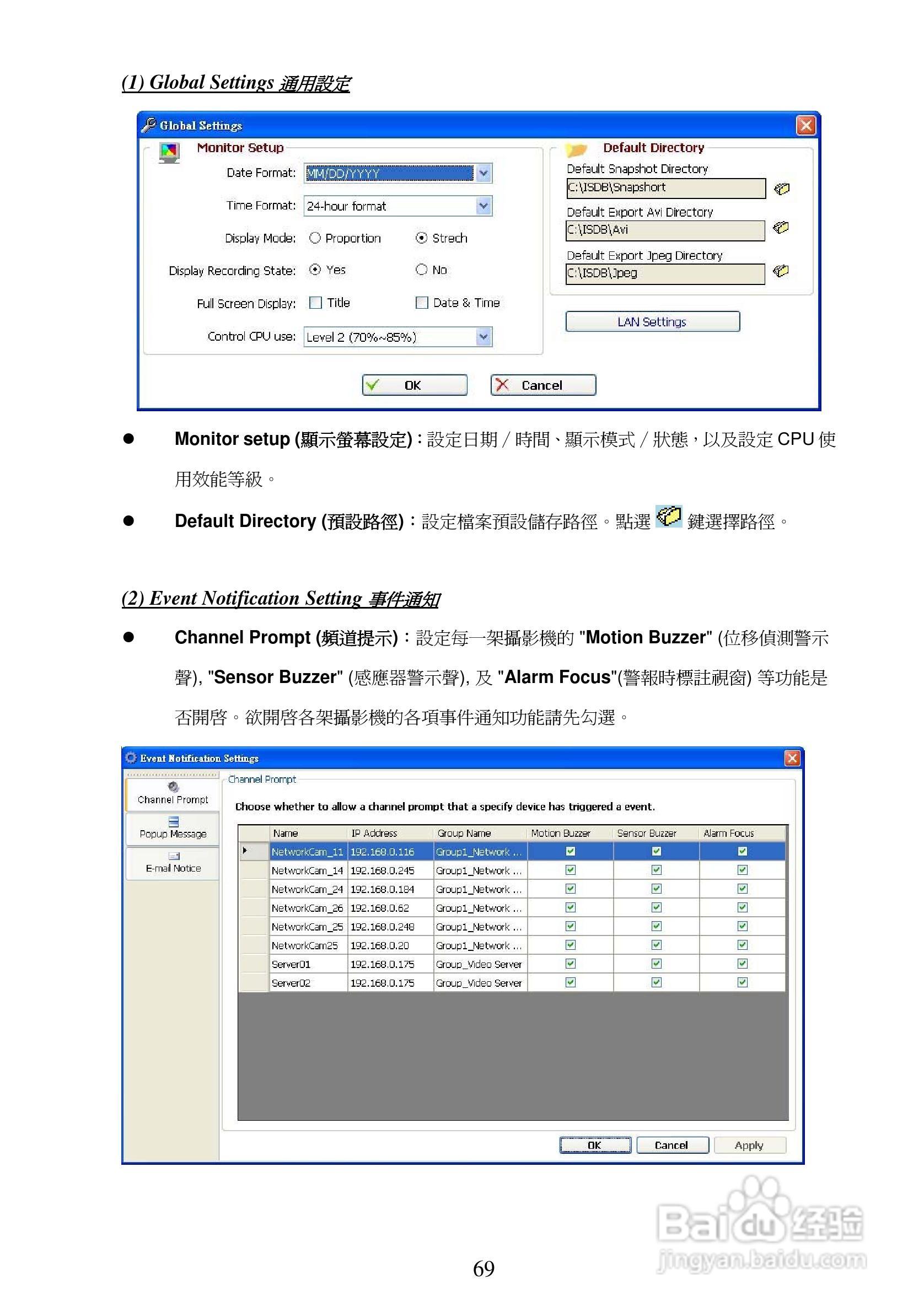
Task: Select the Channel Prompt panel icon
Action: pyautogui.click(x=173, y=787)
